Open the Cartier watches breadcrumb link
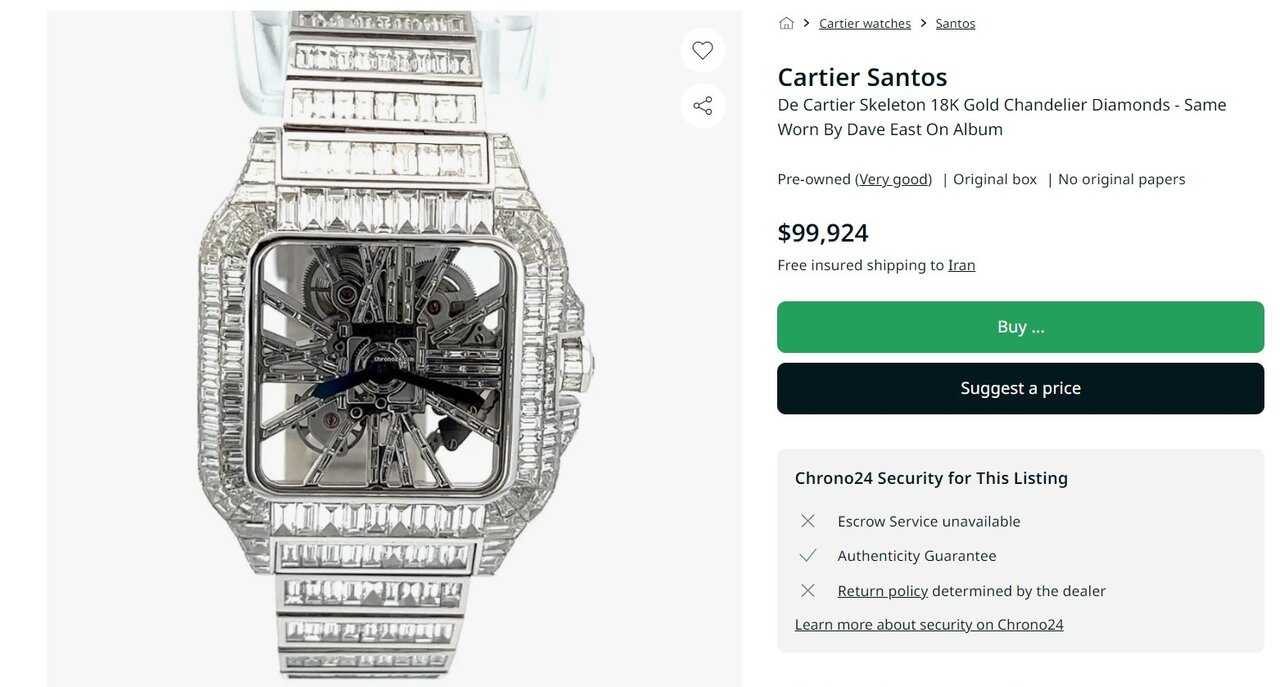 click(865, 23)
